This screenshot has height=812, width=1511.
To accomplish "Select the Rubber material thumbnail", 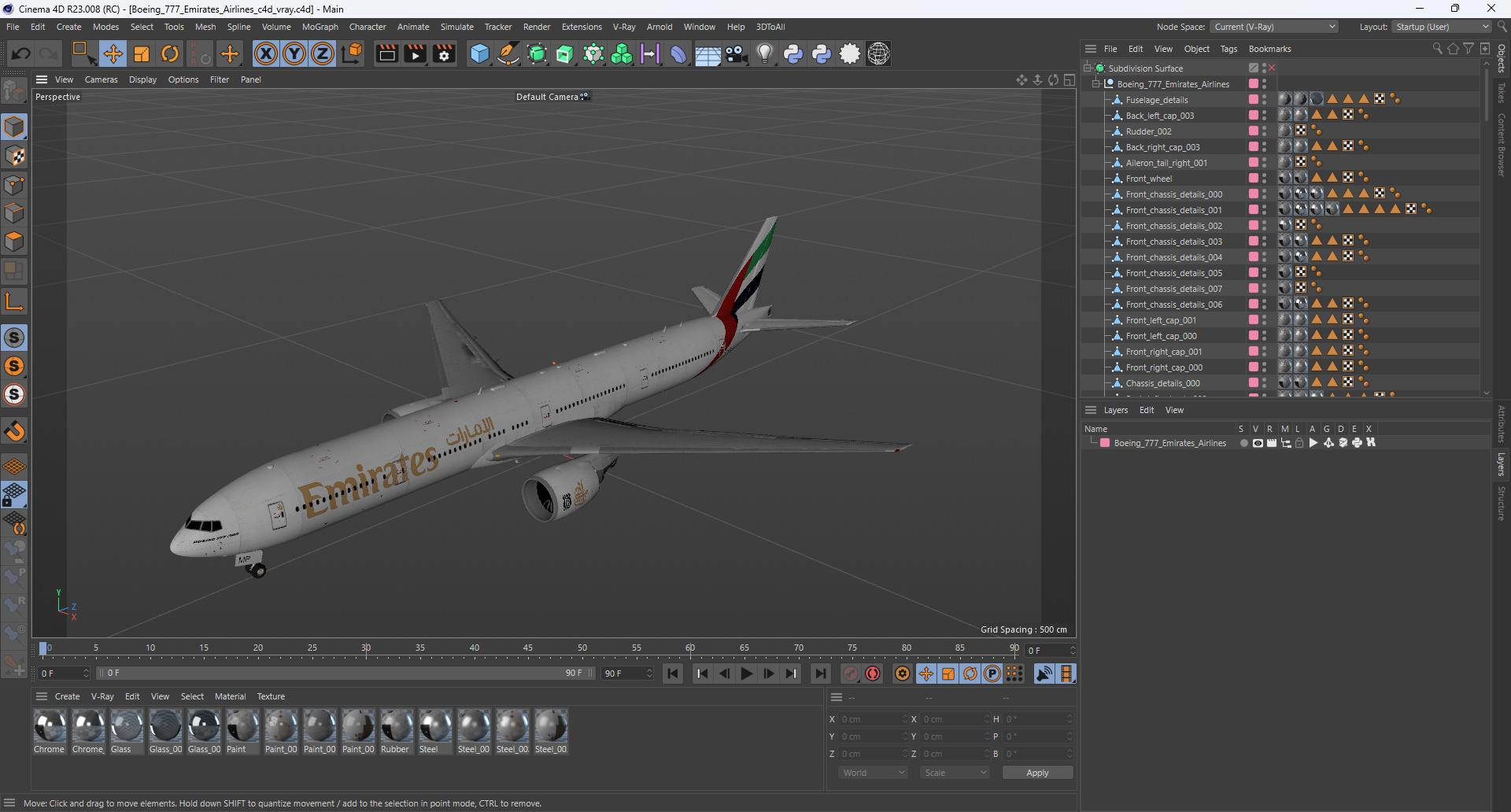I will click(x=397, y=725).
